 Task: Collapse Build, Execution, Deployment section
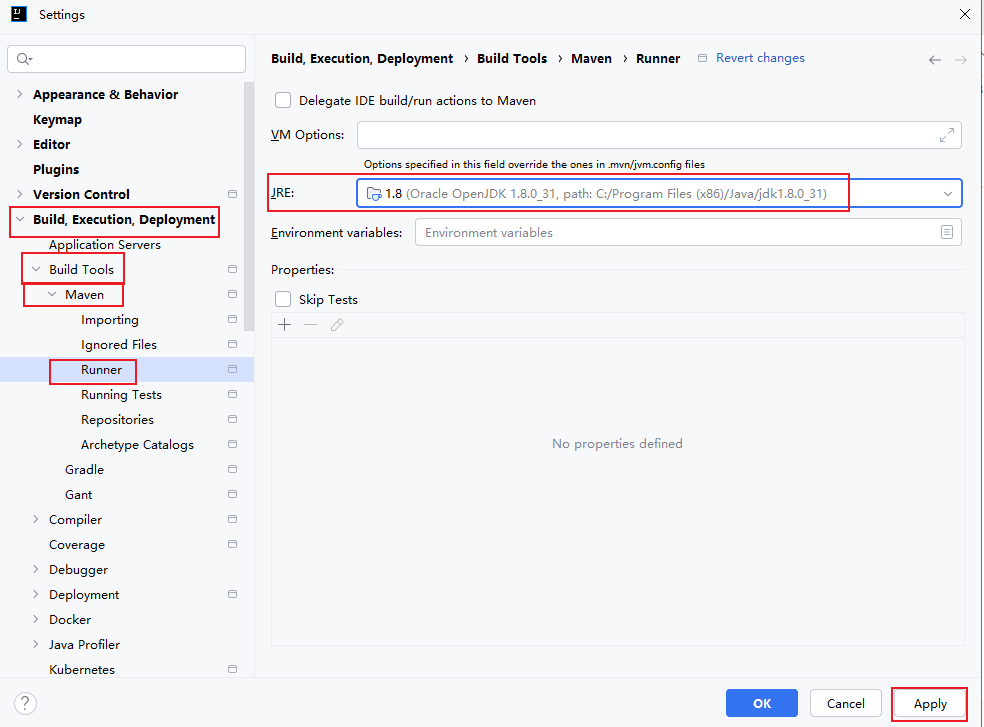click(19, 219)
